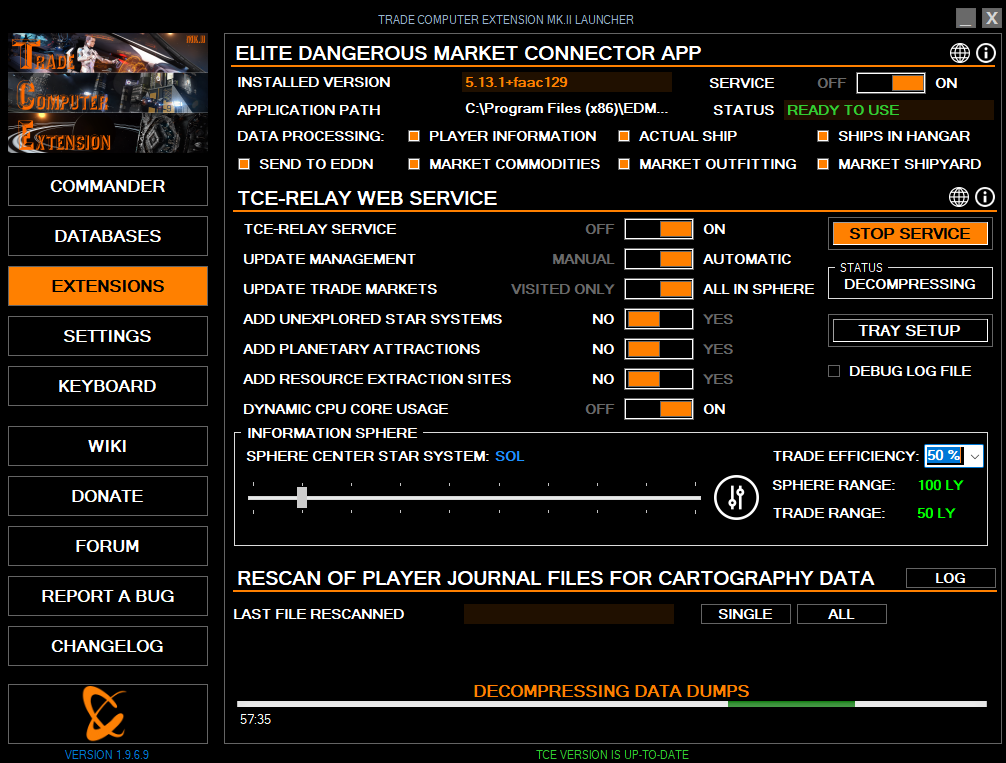Select the Extensions section

pos(108,286)
